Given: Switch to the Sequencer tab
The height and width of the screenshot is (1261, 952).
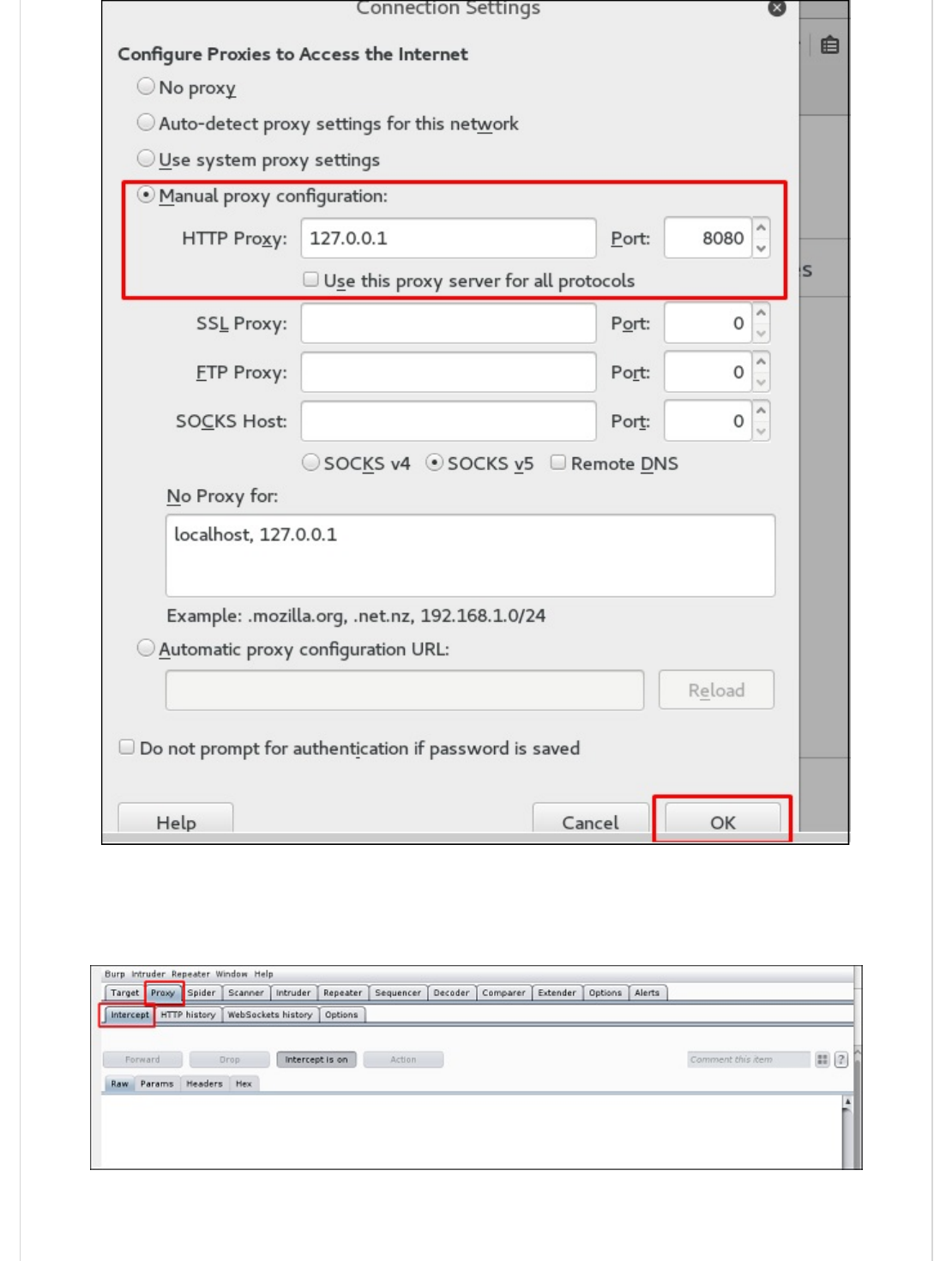Looking at the screenshot, I should pyautogui.click(x=398, y=993).
